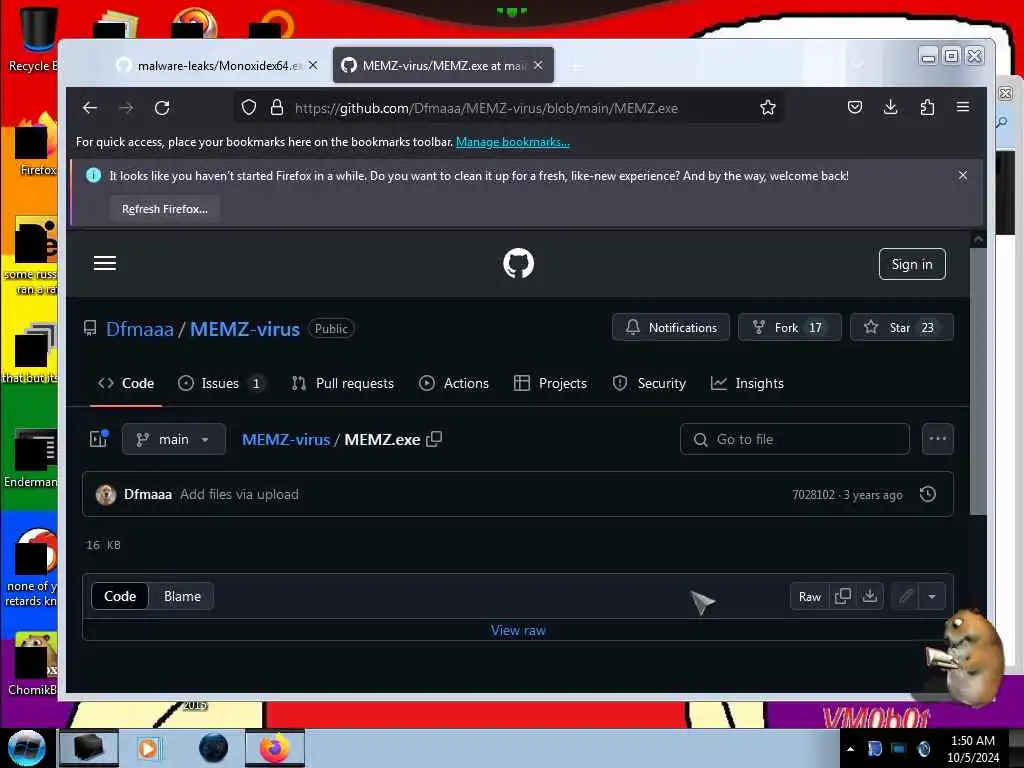
Task: Copy raw file contents icon
Action: coord(842,596)
